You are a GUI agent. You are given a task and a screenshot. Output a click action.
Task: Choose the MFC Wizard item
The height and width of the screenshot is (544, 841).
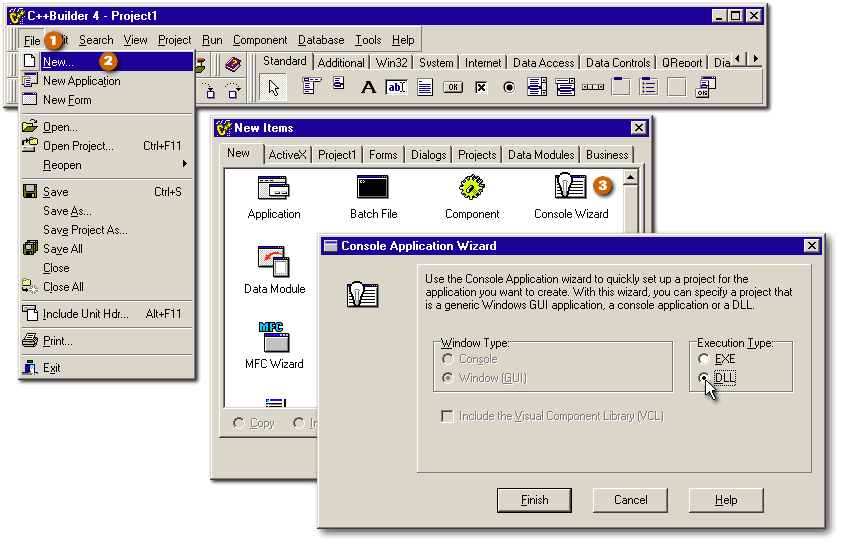(x=274, y=346)
